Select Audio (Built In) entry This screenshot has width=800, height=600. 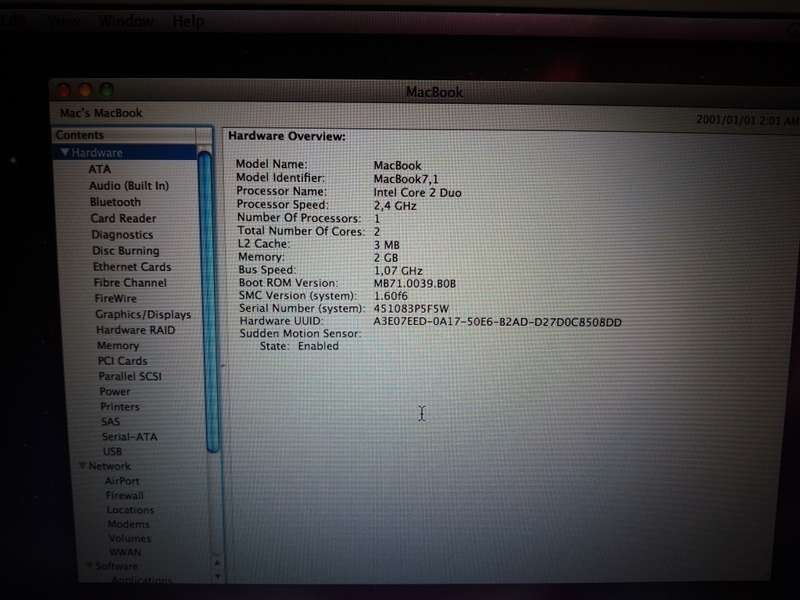click(129, 185)
